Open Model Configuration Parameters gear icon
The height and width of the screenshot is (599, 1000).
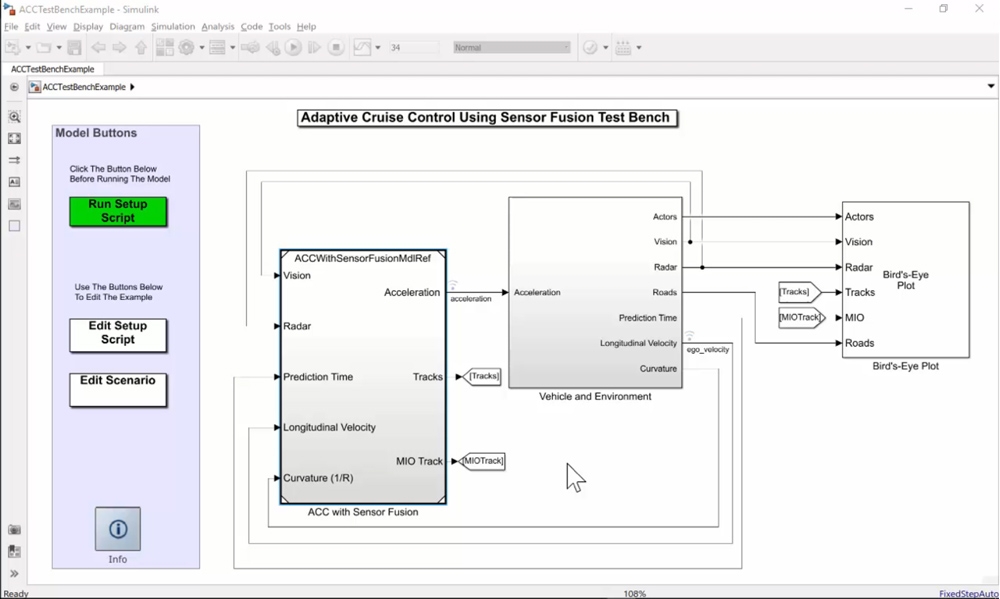point(186,47)
